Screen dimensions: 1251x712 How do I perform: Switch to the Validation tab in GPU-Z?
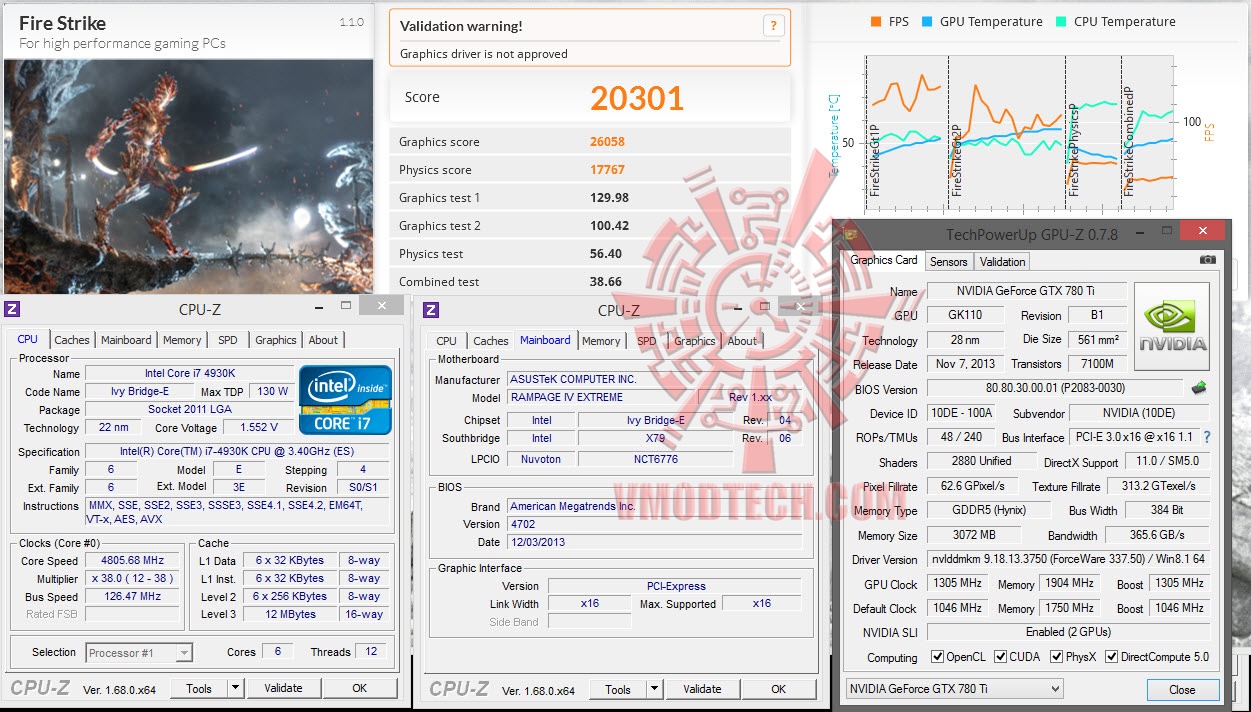(x=1003, y=262)
